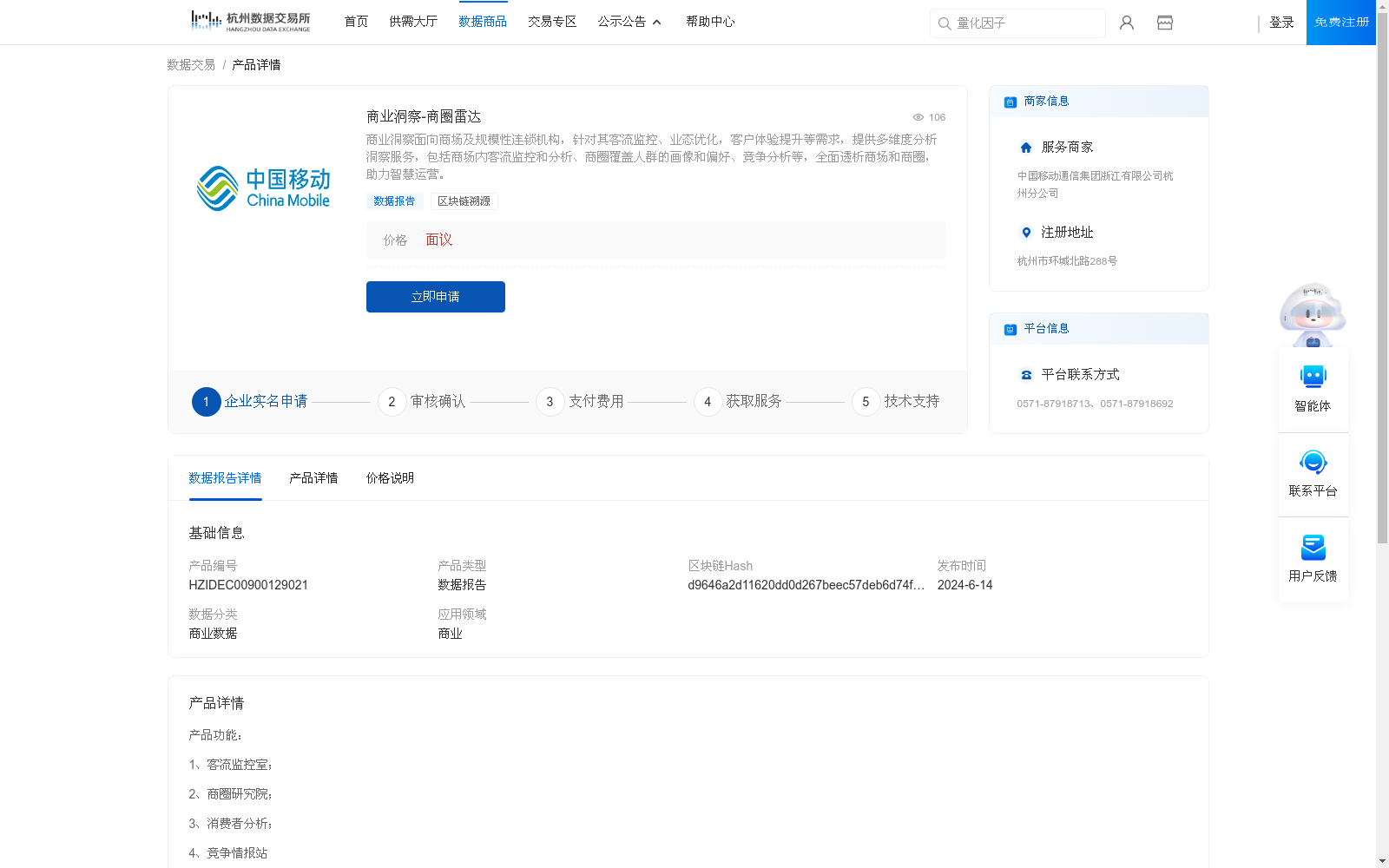Open 联系平台 headset icon

click(x=1313, y=462)
